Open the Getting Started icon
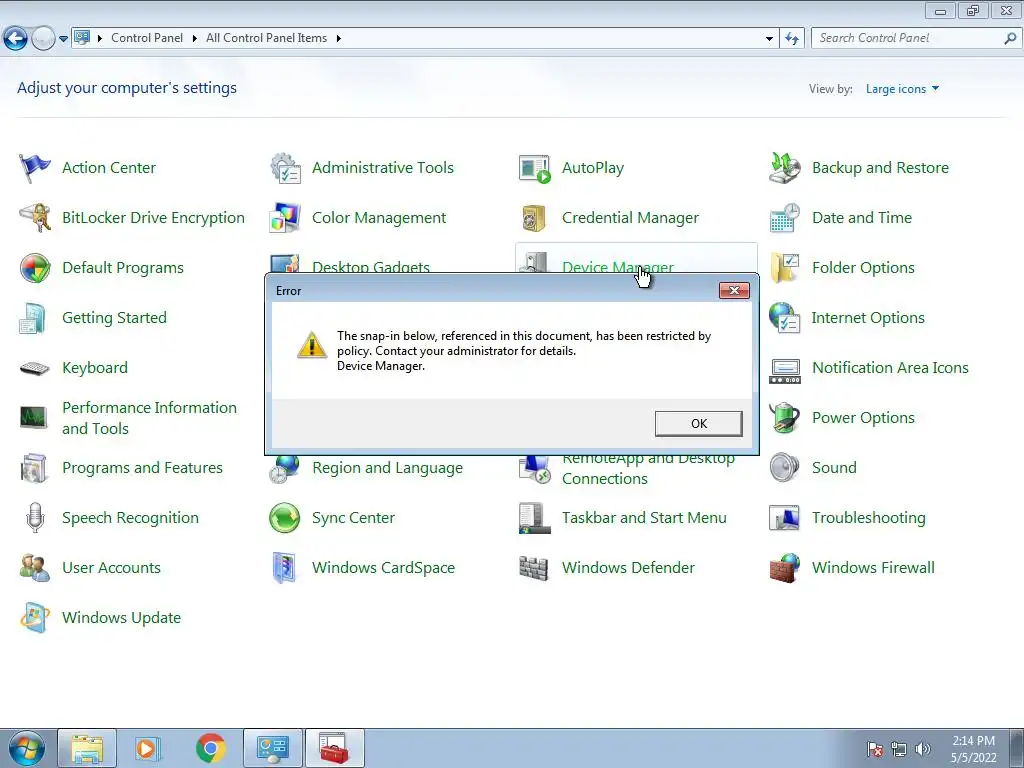1024x768 pixels. coord(33,318)
